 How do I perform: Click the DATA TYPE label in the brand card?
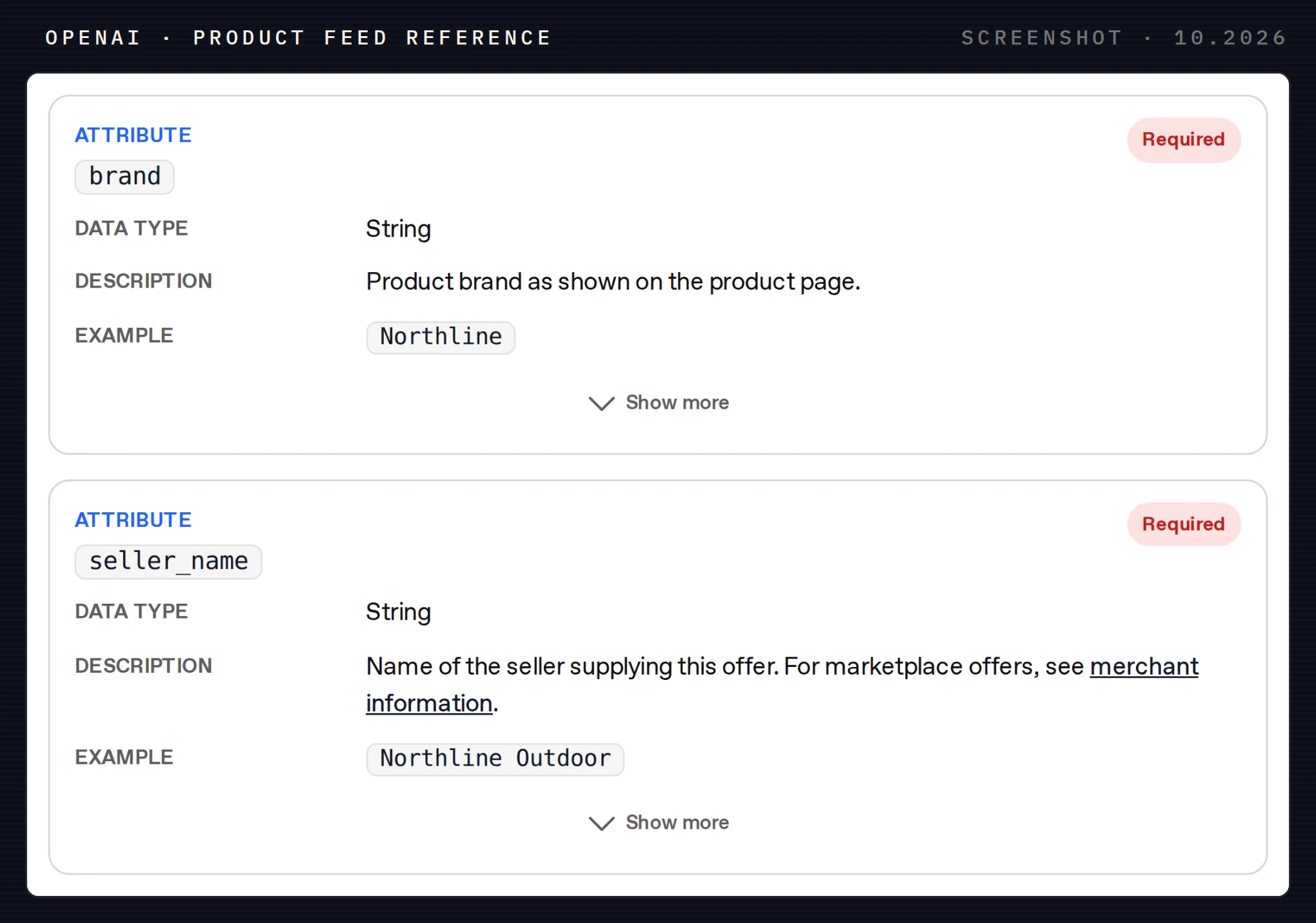(131, 228)
